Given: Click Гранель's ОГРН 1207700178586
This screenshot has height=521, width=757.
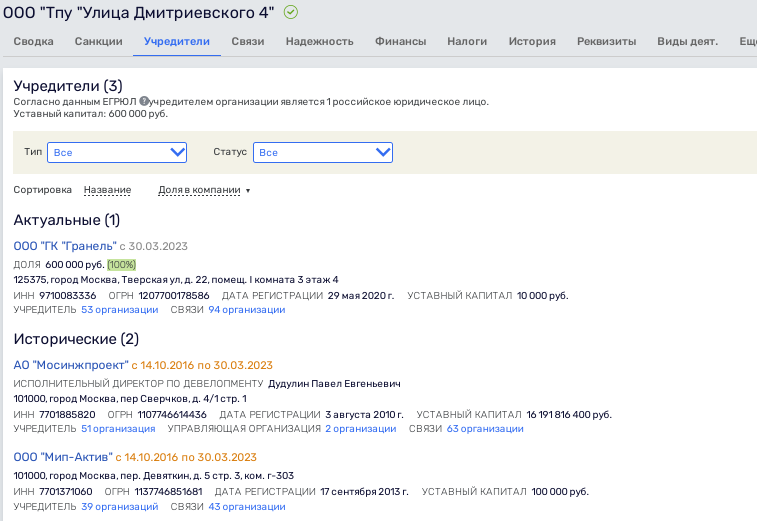Looking at the screenshot, I should pos(174,296).
